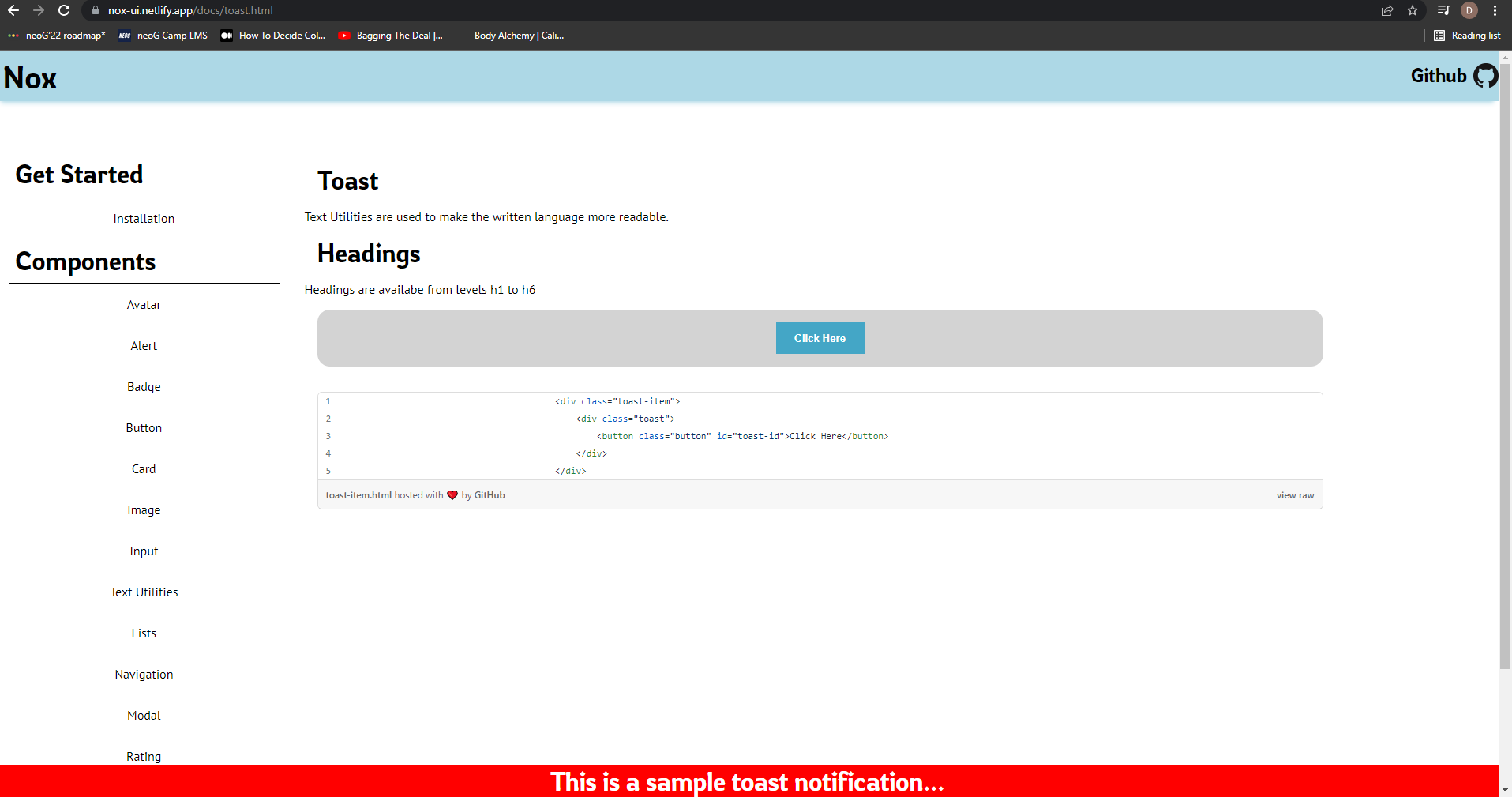Open the toast-item.html gist link
Image resolution: width=1512 pixels, height=797 pixels.
[358, 495]
